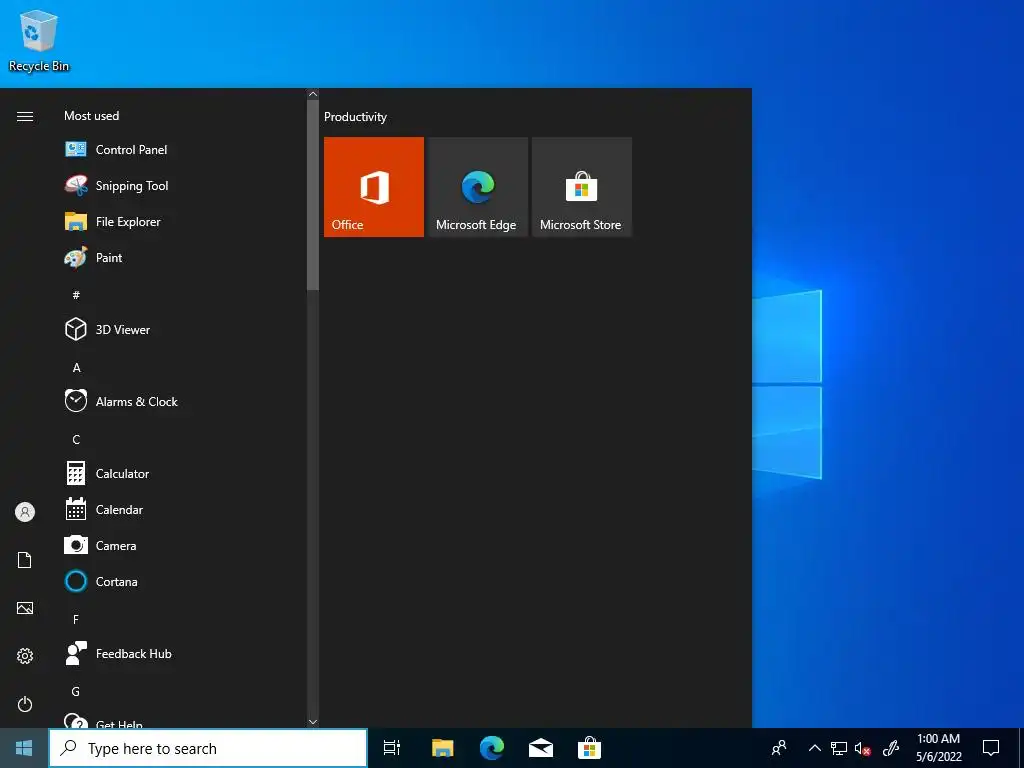
Task: Open the Microsoft Store tile
Action: click(582, 187)
